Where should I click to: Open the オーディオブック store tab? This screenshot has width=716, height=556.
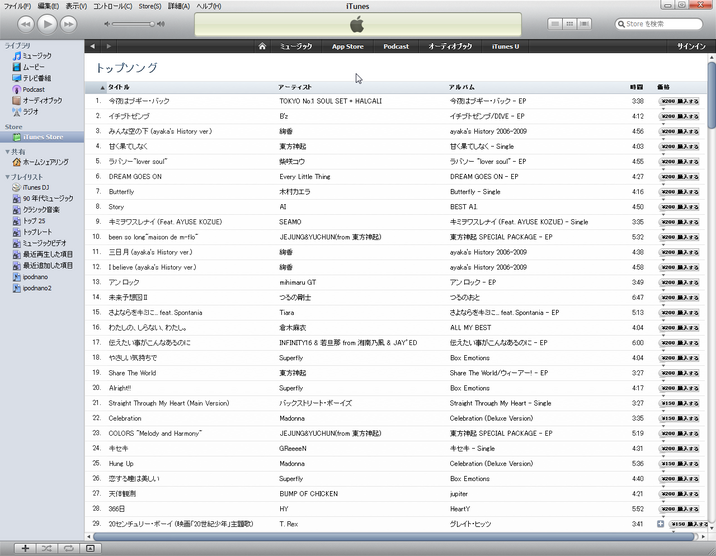tap(450, 46)
